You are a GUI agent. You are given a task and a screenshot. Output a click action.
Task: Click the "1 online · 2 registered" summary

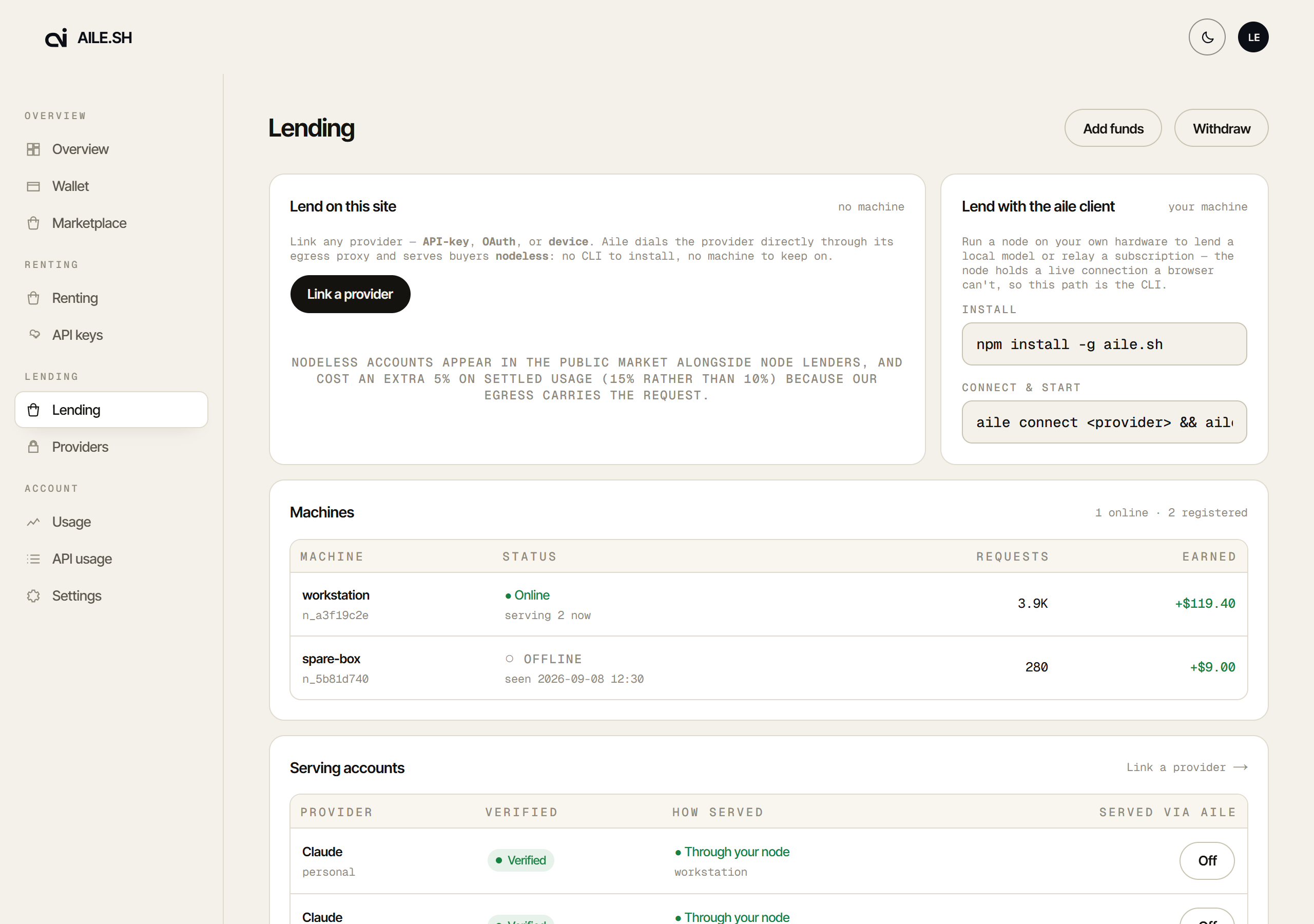(x=1171, y=512)
